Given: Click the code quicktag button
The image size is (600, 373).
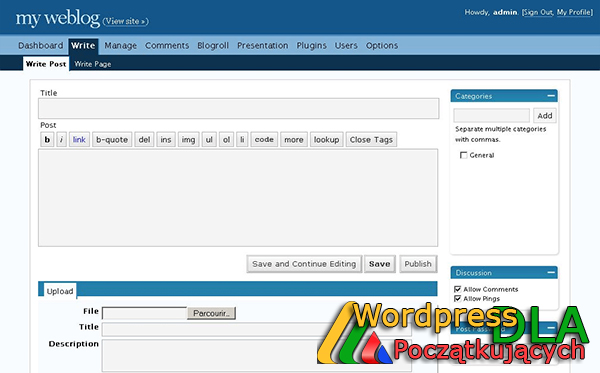Looking at the screenshot, I should [264, 140].
